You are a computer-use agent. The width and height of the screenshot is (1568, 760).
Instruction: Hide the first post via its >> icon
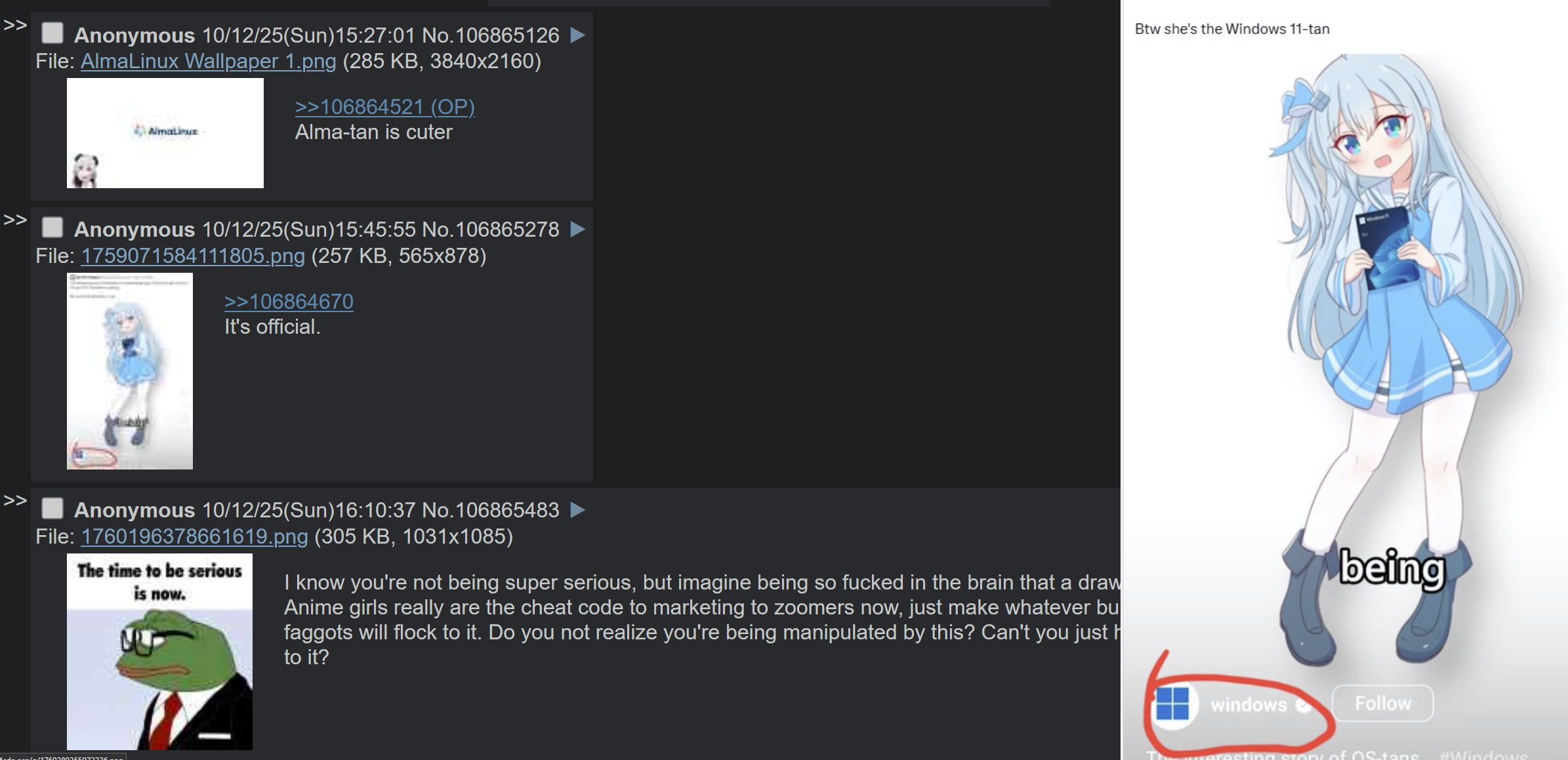pos(15,26)
